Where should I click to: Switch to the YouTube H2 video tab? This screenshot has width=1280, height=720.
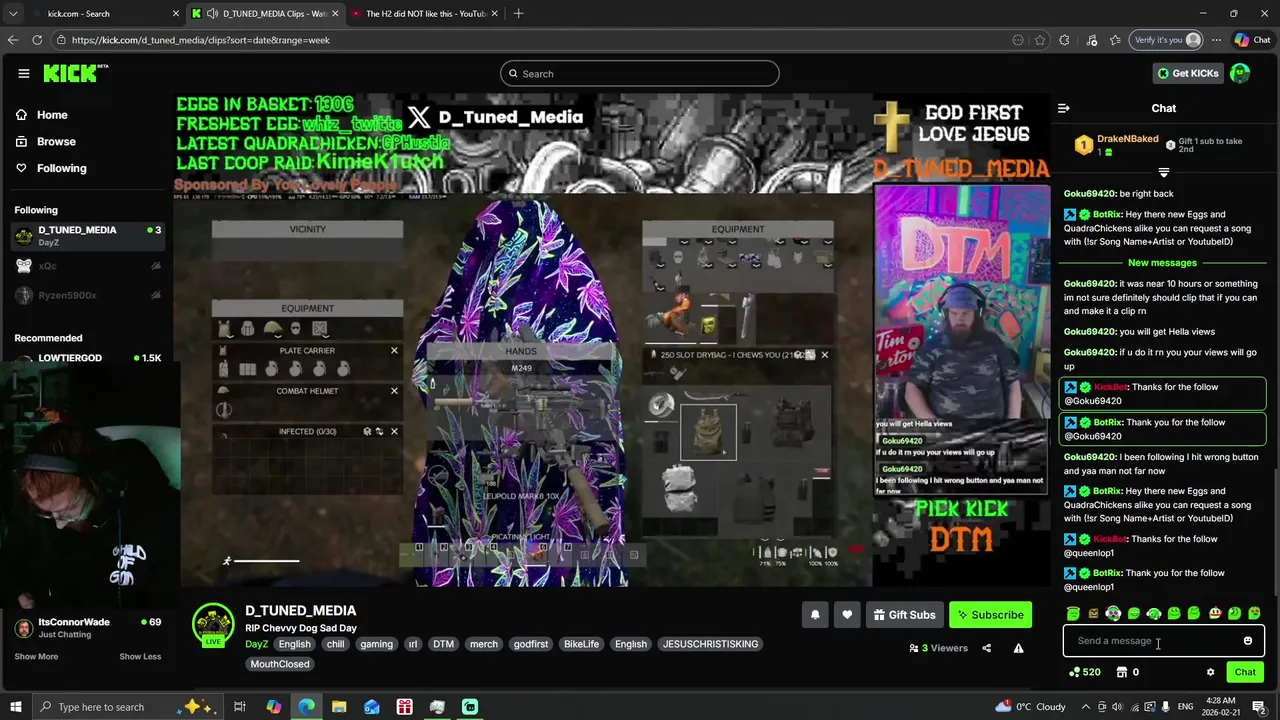tap(426, 14)
